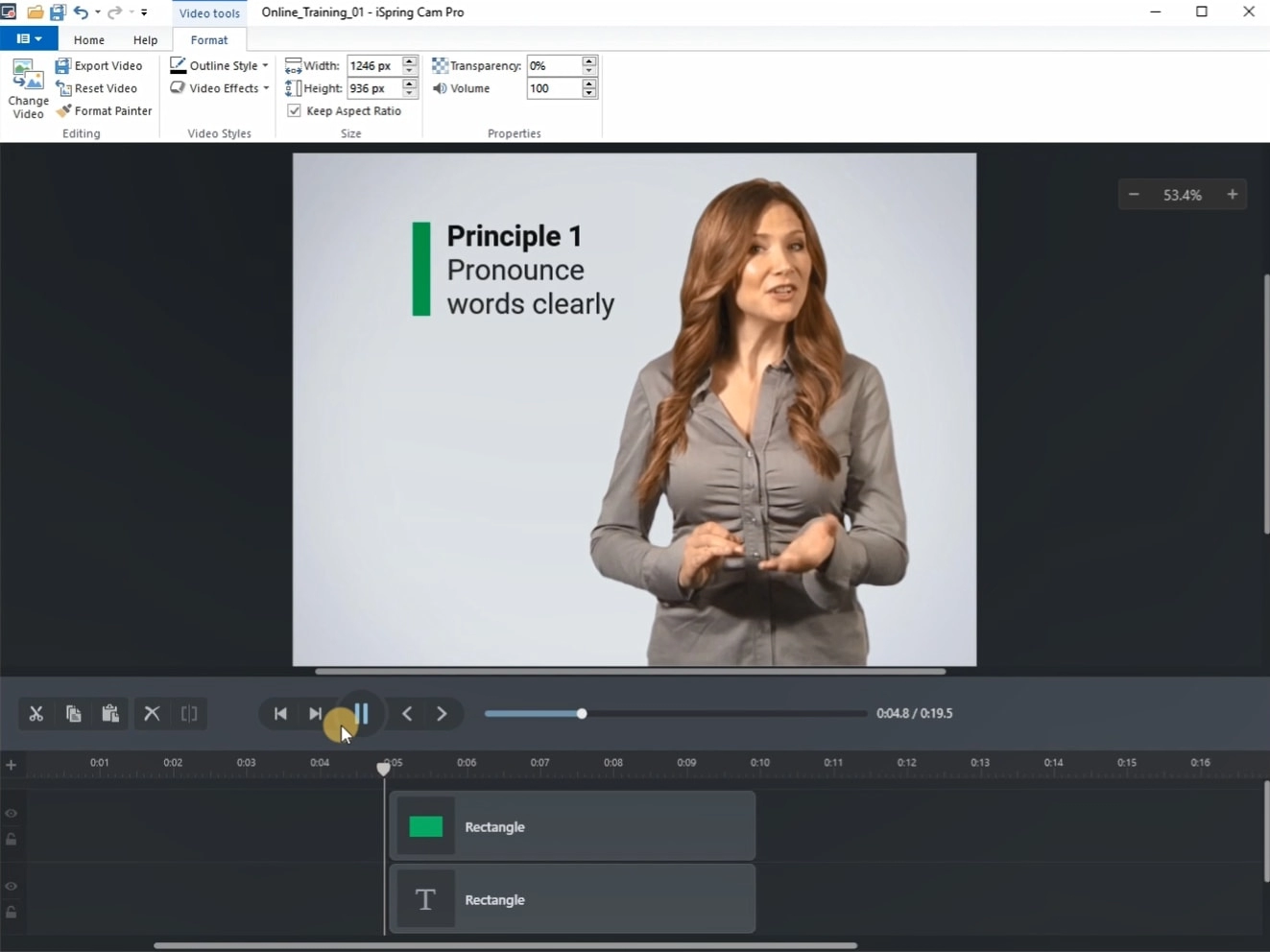1270x952 pixels.
Task: Switch to the Home tab
Action: tap(89, 40)
